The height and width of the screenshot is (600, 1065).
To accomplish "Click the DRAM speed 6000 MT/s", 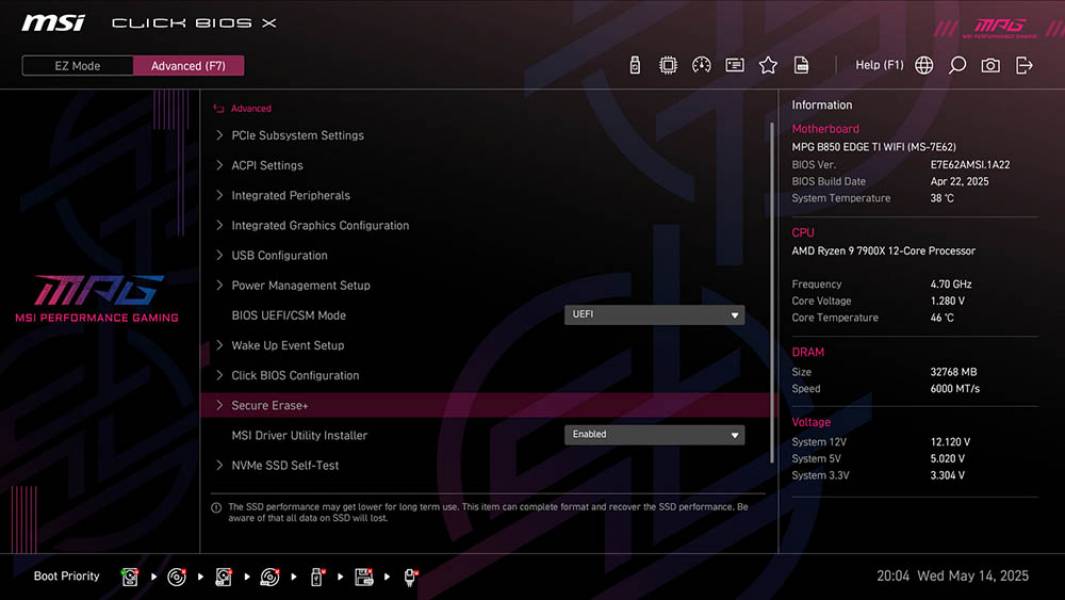I will [955, 389].
